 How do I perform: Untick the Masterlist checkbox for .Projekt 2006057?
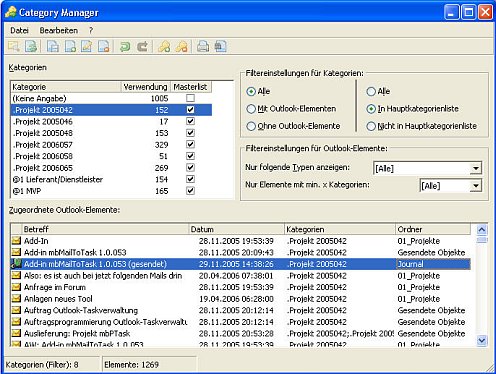tap(190, 144)
